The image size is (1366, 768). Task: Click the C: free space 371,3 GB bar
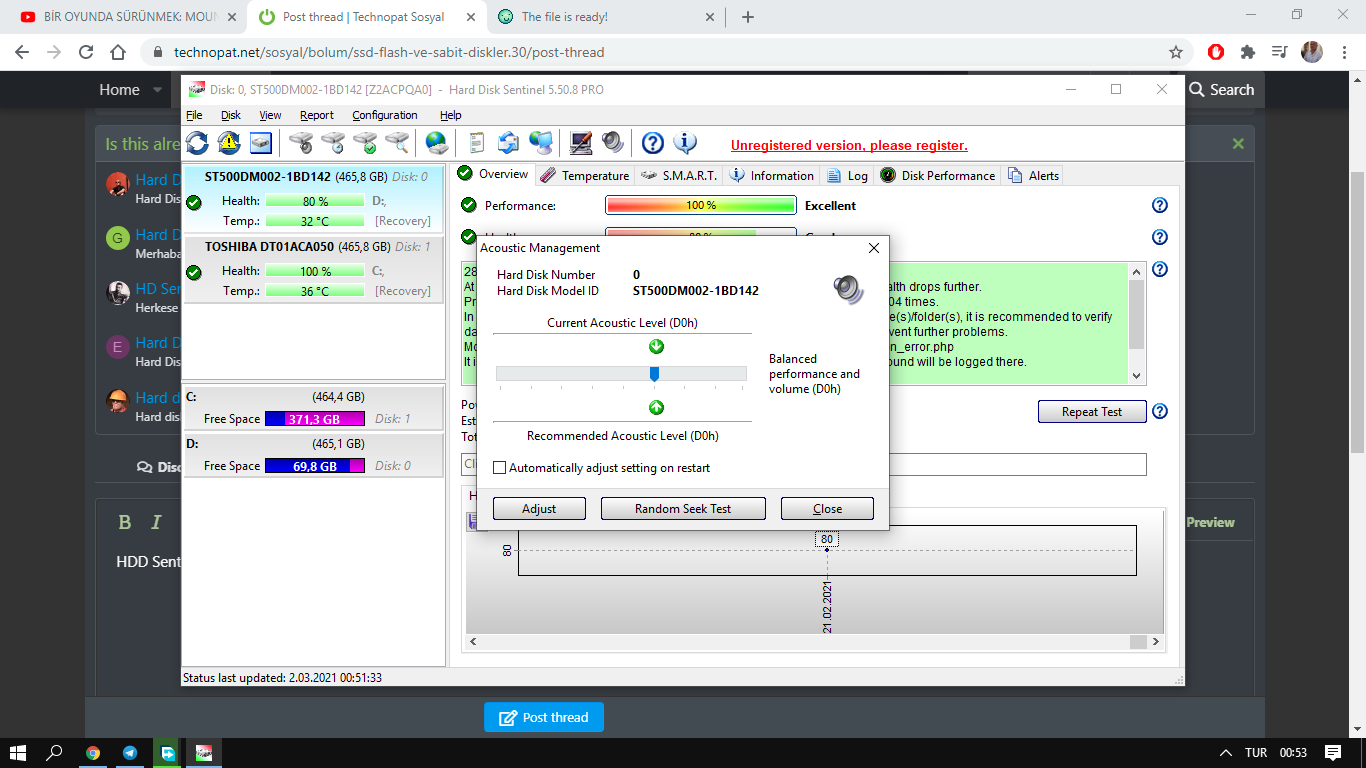point(315,419)
